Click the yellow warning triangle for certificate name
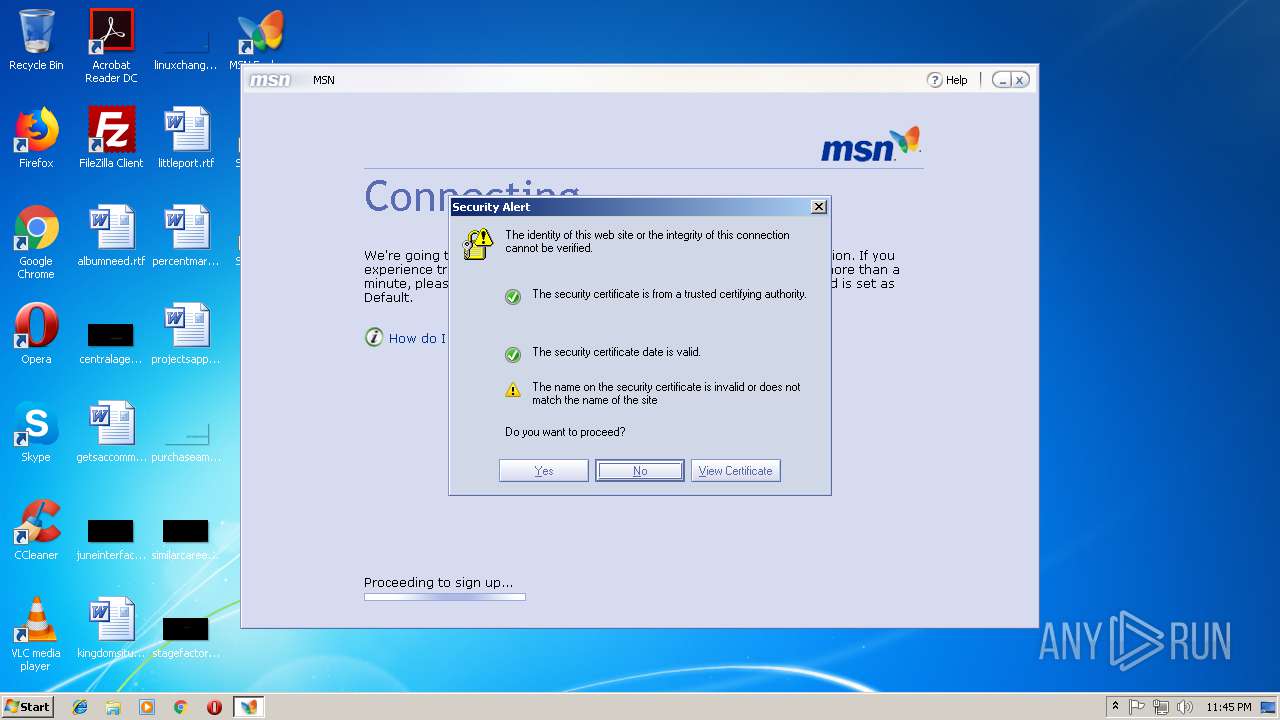This screenshot has height=720, width=1280. [x=513, y=390]
